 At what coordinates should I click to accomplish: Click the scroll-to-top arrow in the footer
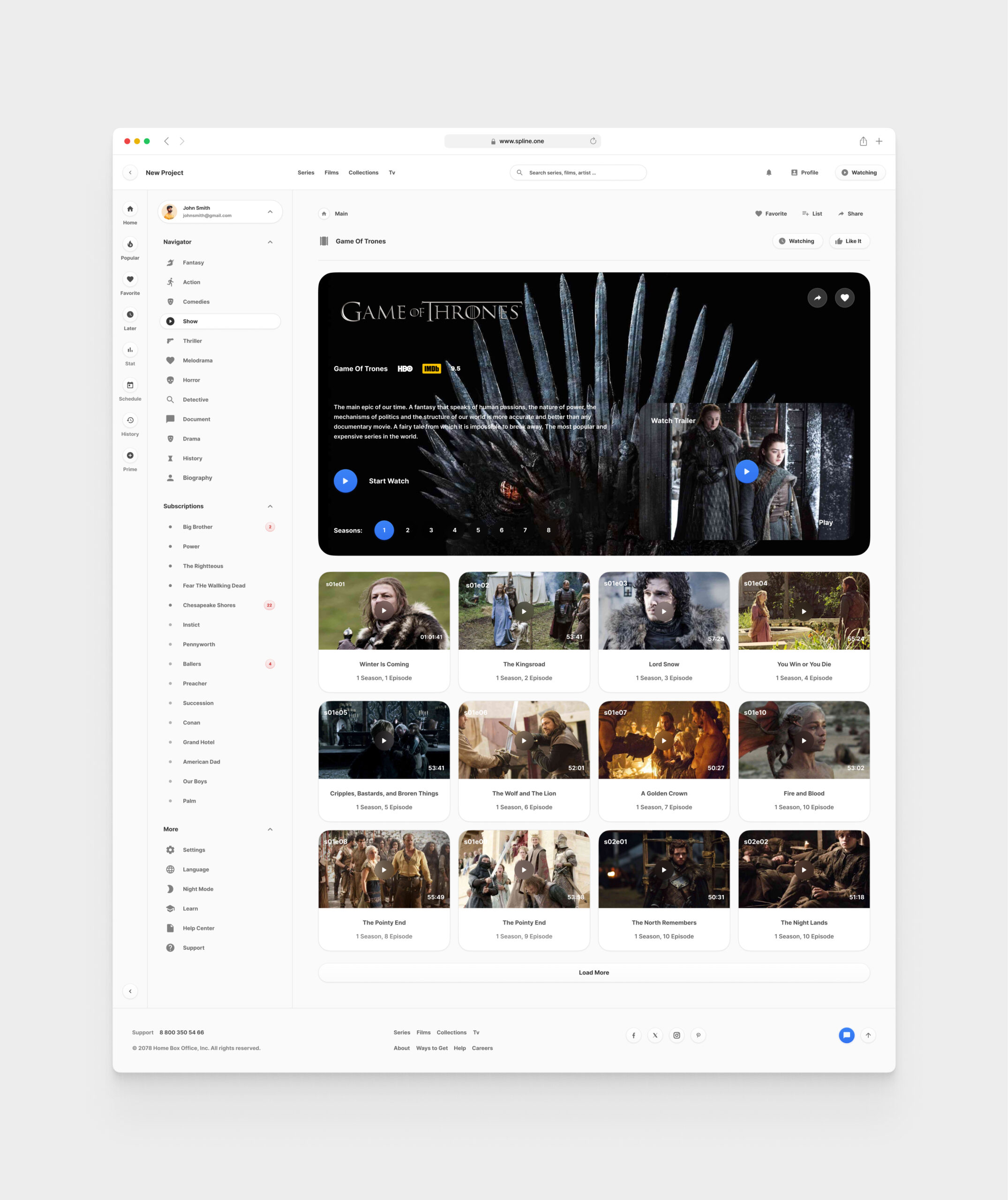(x=868, y=1035)
